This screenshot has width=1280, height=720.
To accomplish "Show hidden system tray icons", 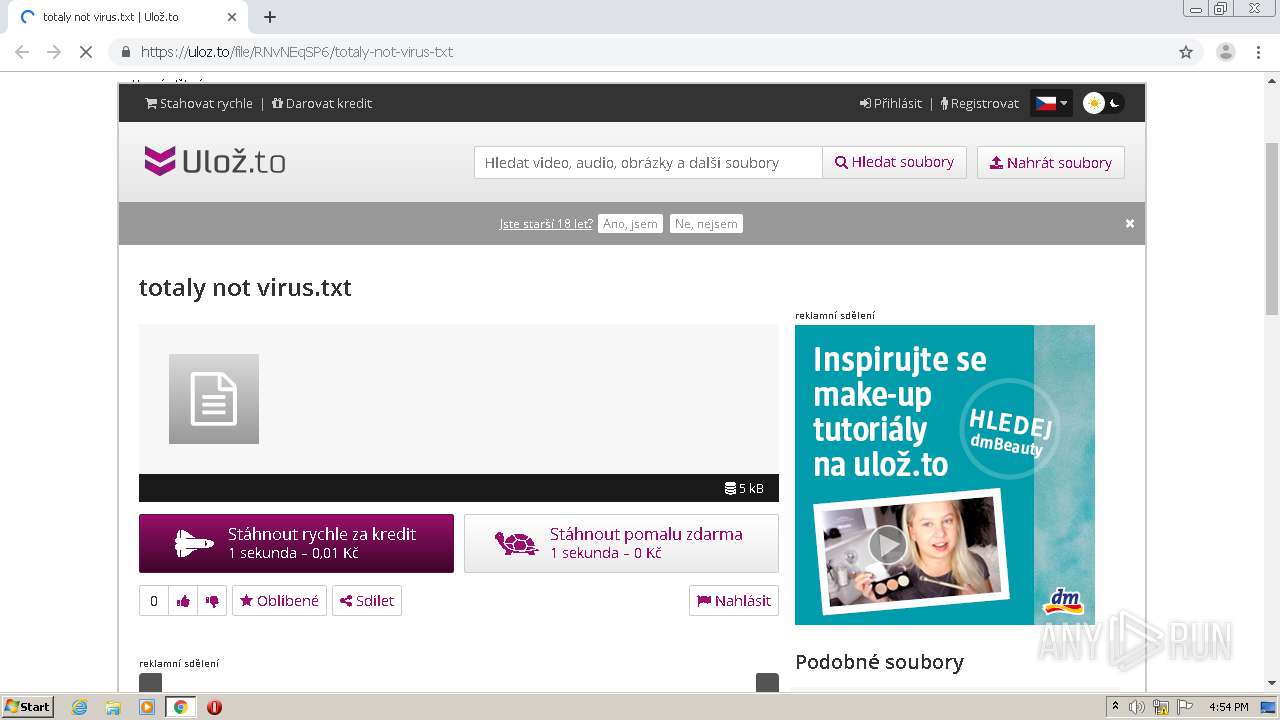I will coord(1115,707).
